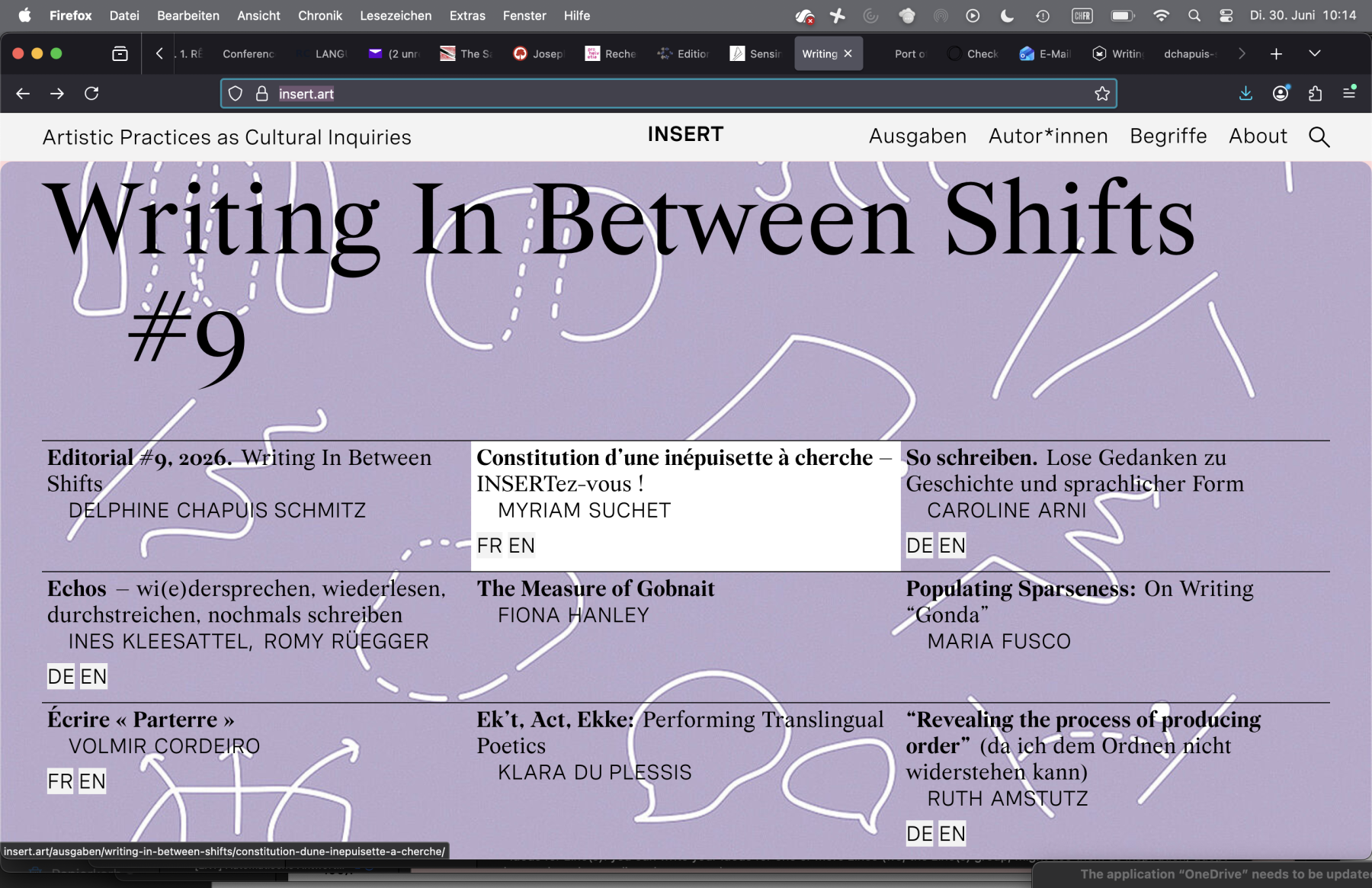Viewport: 1372px width, 888px height.
Task: Open the Ausgaben page
Action: point(918,136)
